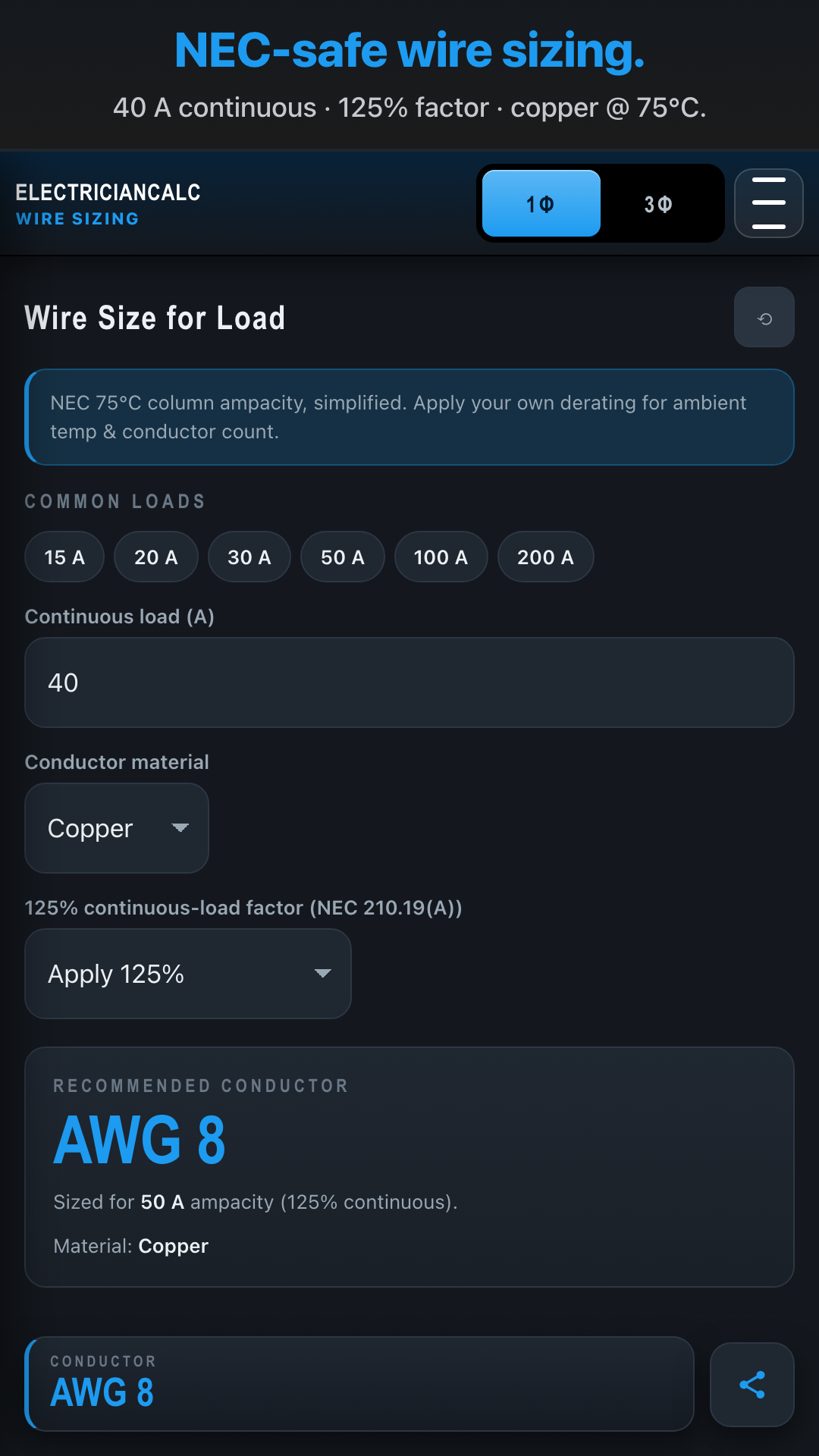
Task: Share the AWG 8 conductor result
Action: point(752,1384)
